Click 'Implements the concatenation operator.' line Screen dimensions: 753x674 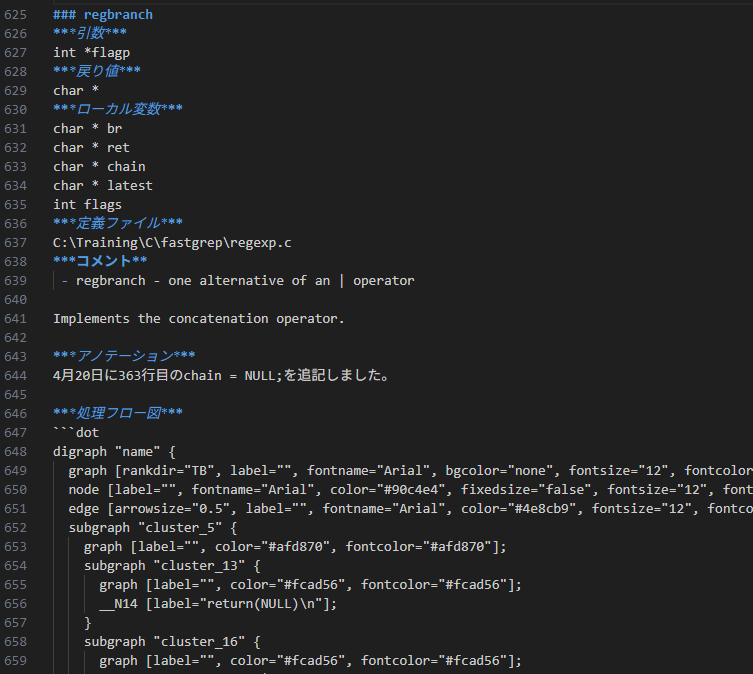click(199, 319)
